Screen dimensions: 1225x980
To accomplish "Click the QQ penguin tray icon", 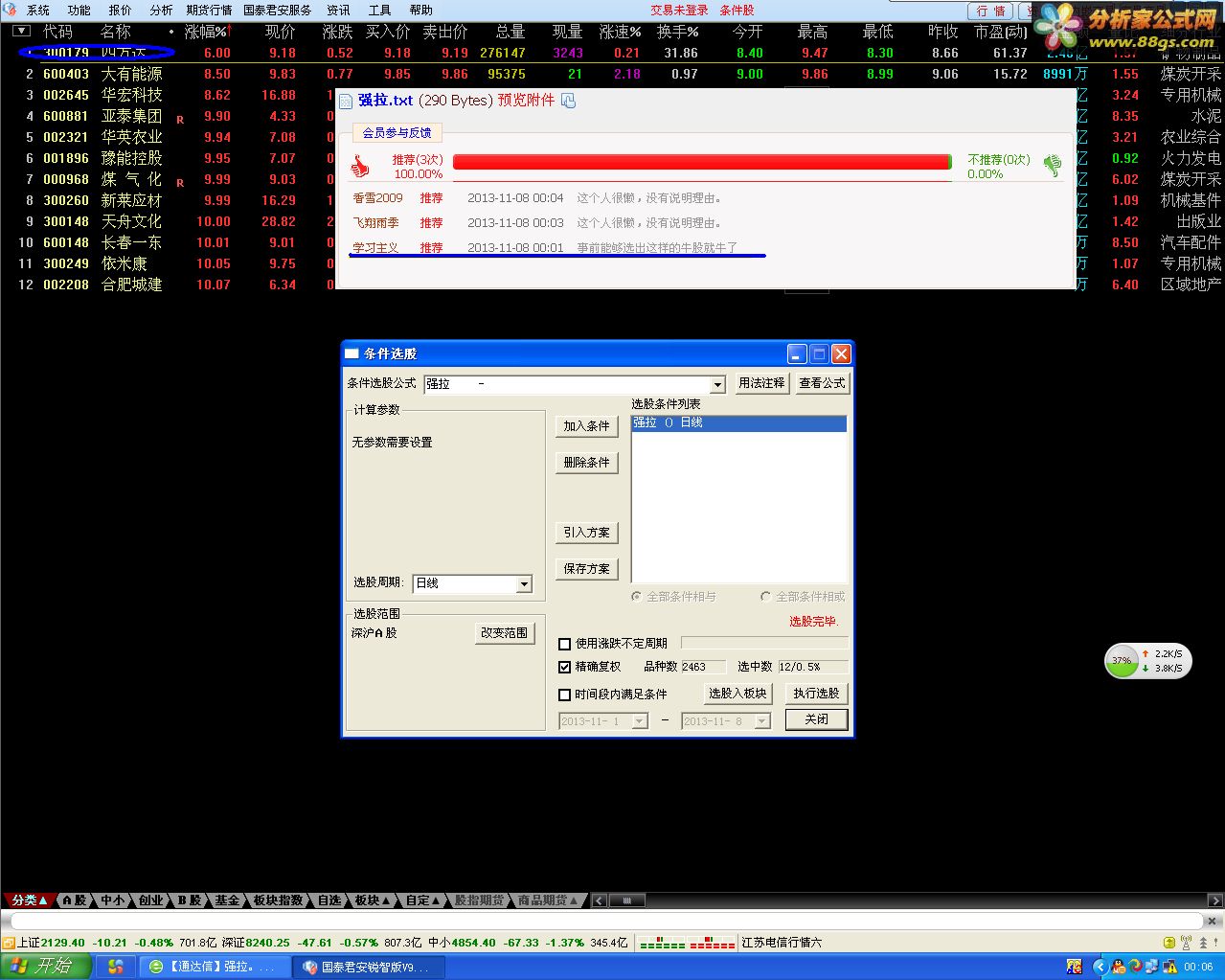I will pos(1118,967).
